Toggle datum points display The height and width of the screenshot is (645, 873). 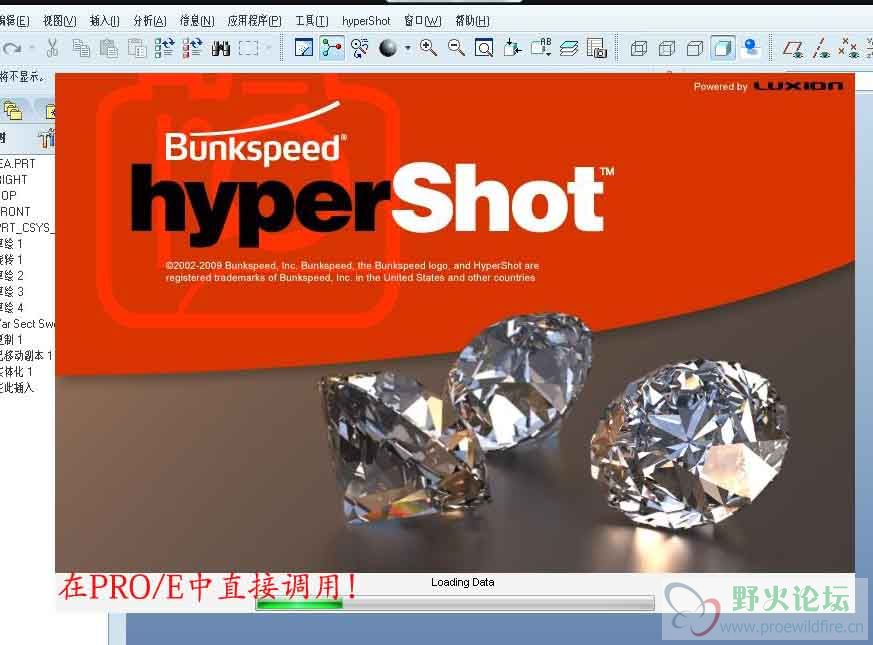(x=849, y=48)
